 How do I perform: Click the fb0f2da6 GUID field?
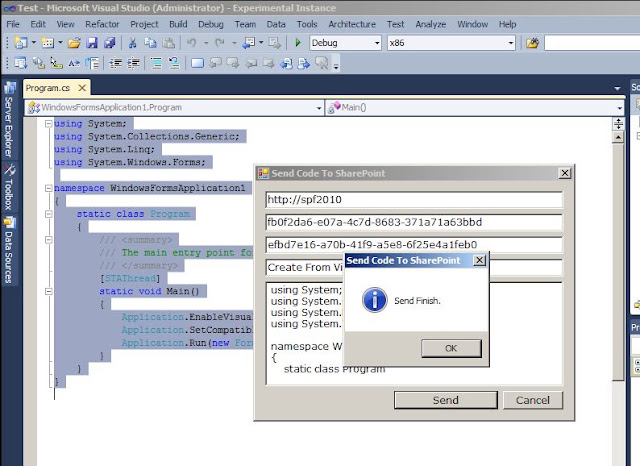[x=414, y=222]
